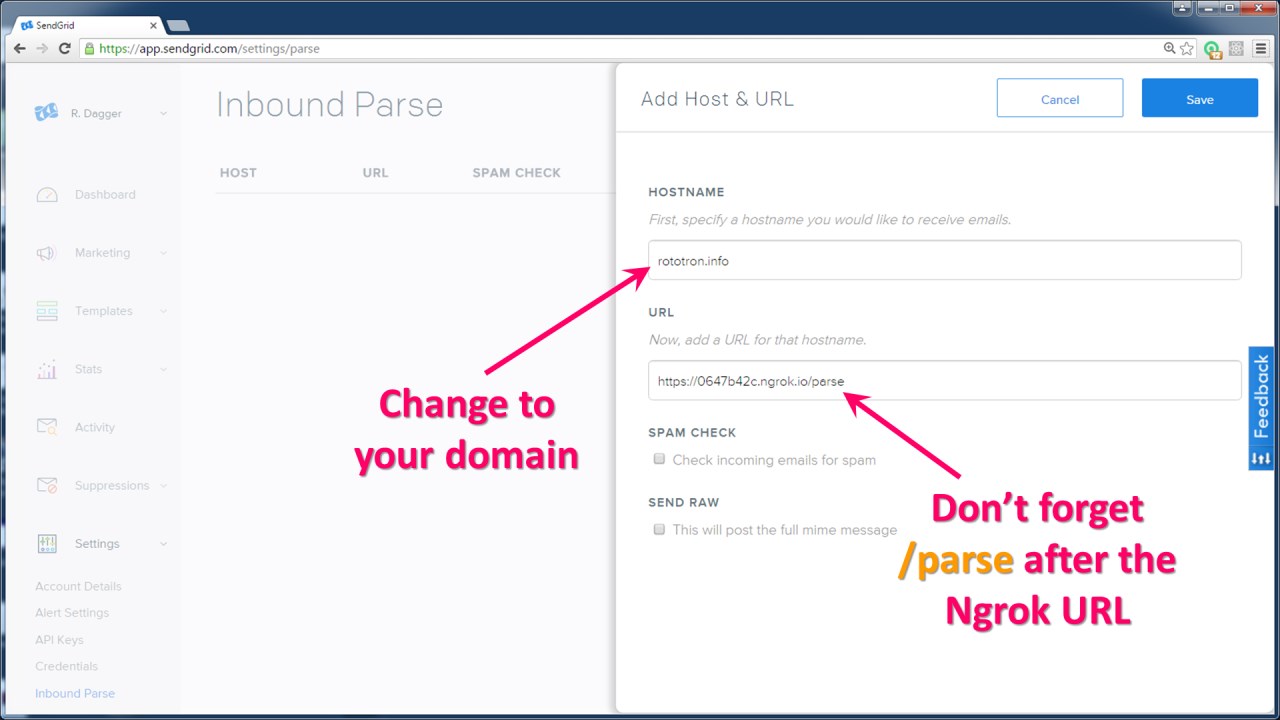Enable Check incoming emails for spam
1280x720 pixels.
point(659,459)
